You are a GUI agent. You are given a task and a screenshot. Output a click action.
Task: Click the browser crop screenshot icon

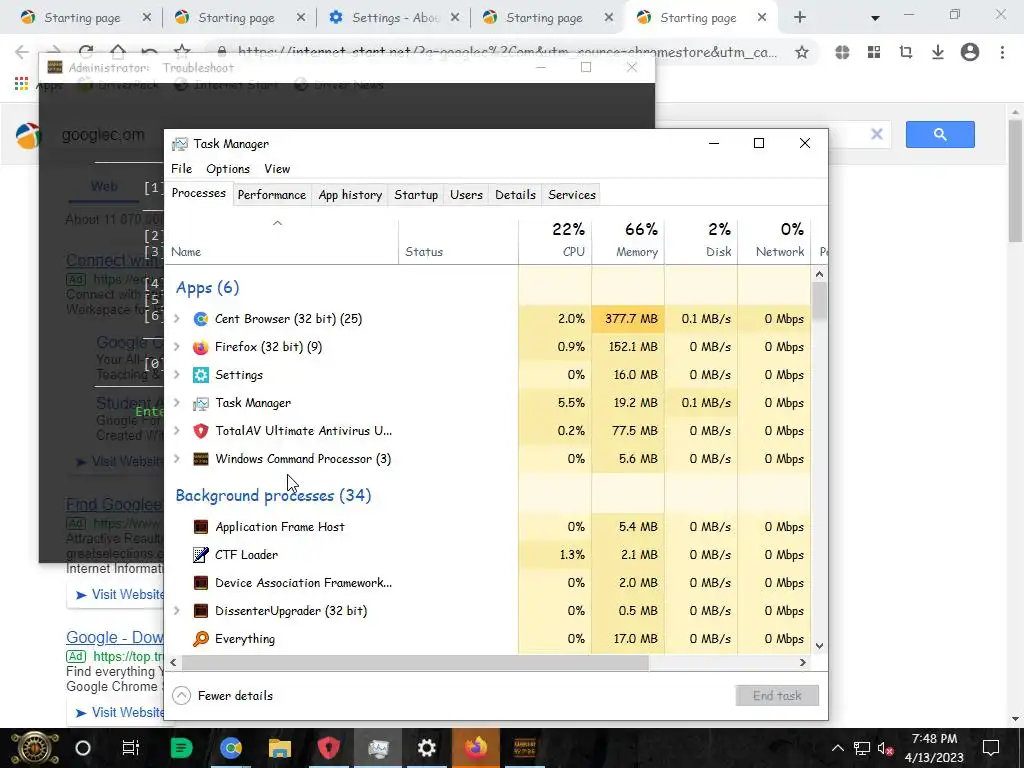pyautogui.click(x=906, y=52)
